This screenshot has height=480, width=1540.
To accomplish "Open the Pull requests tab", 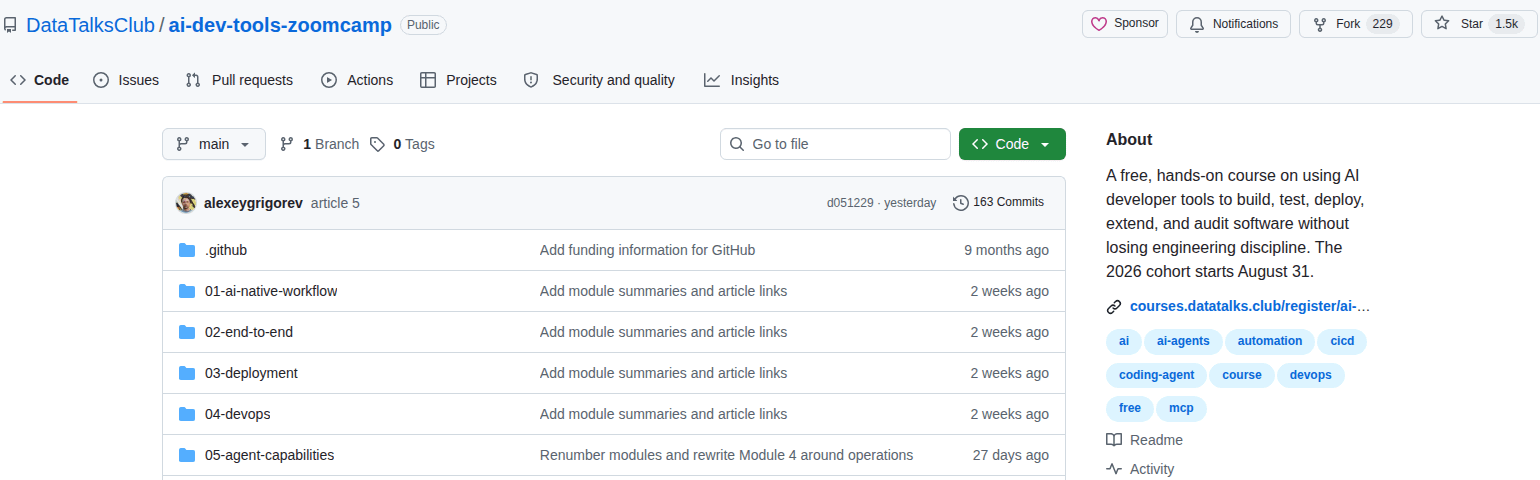I will click(239, 80).
